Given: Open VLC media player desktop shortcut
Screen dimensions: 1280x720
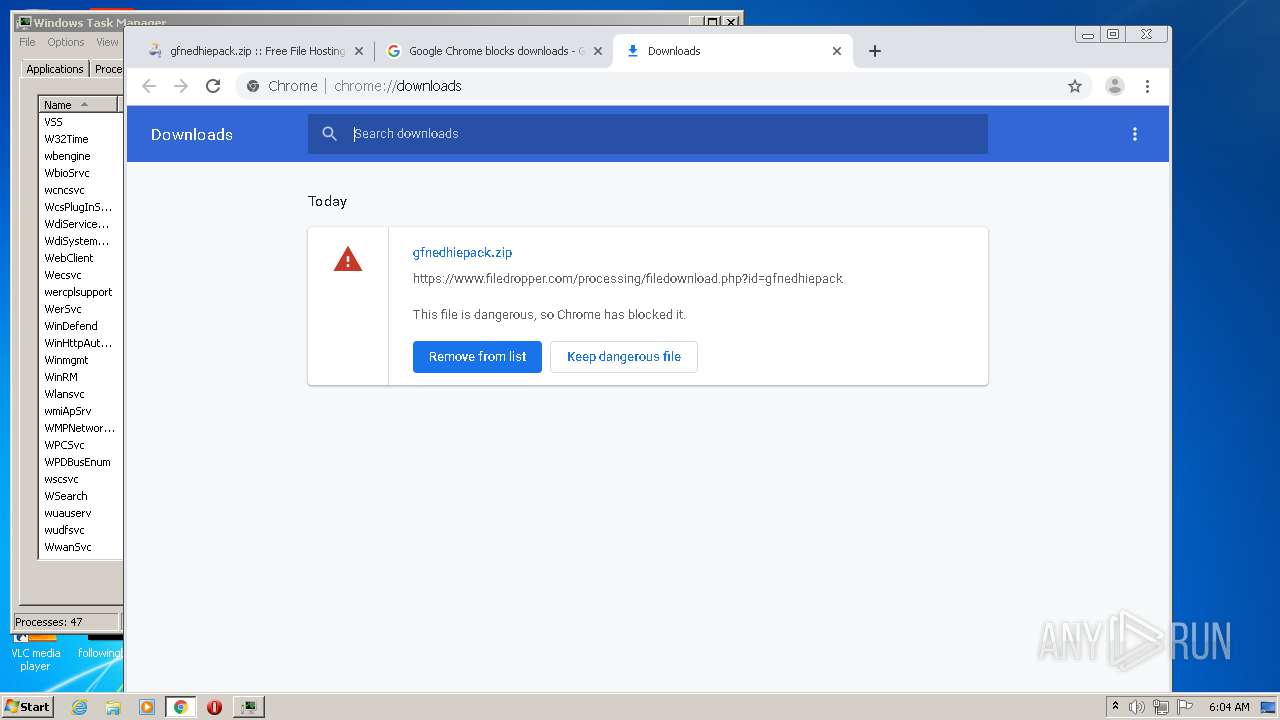Looking at the screenshot, I should coord(35,652).
